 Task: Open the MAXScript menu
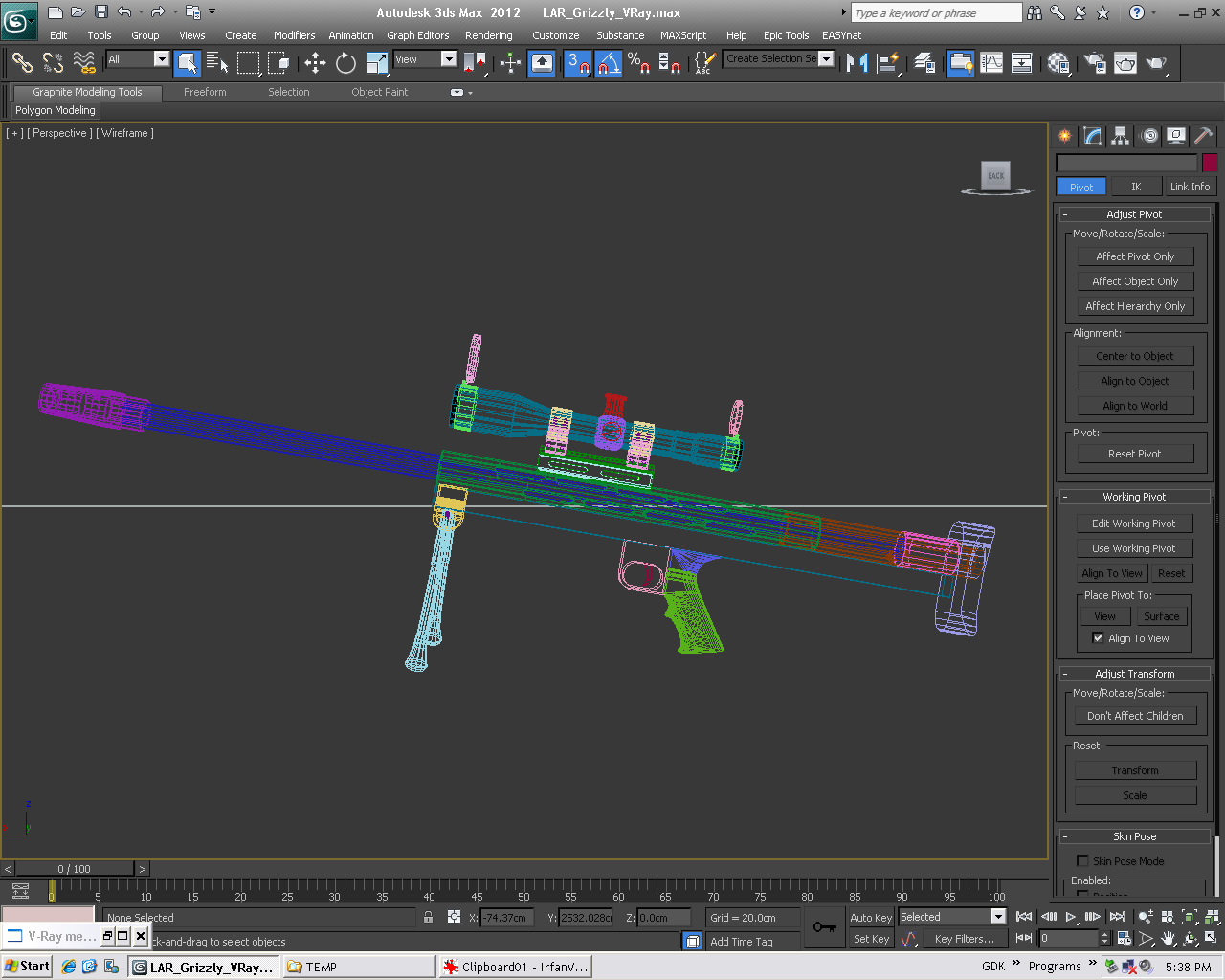tap(683, 35)
